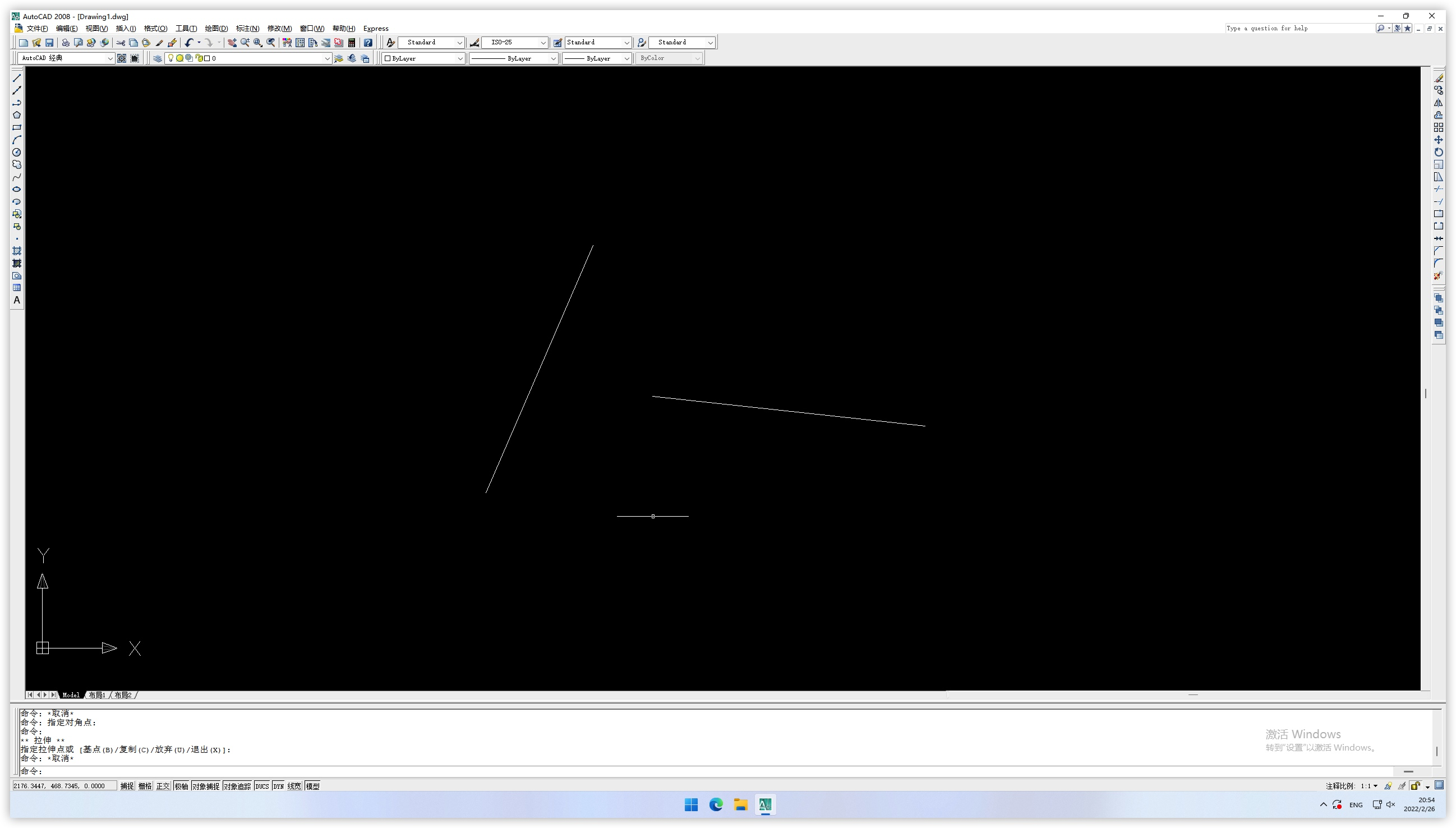Select the Polygon draw tool
This screenshot has width=1456, height=828.
[16, 115]
